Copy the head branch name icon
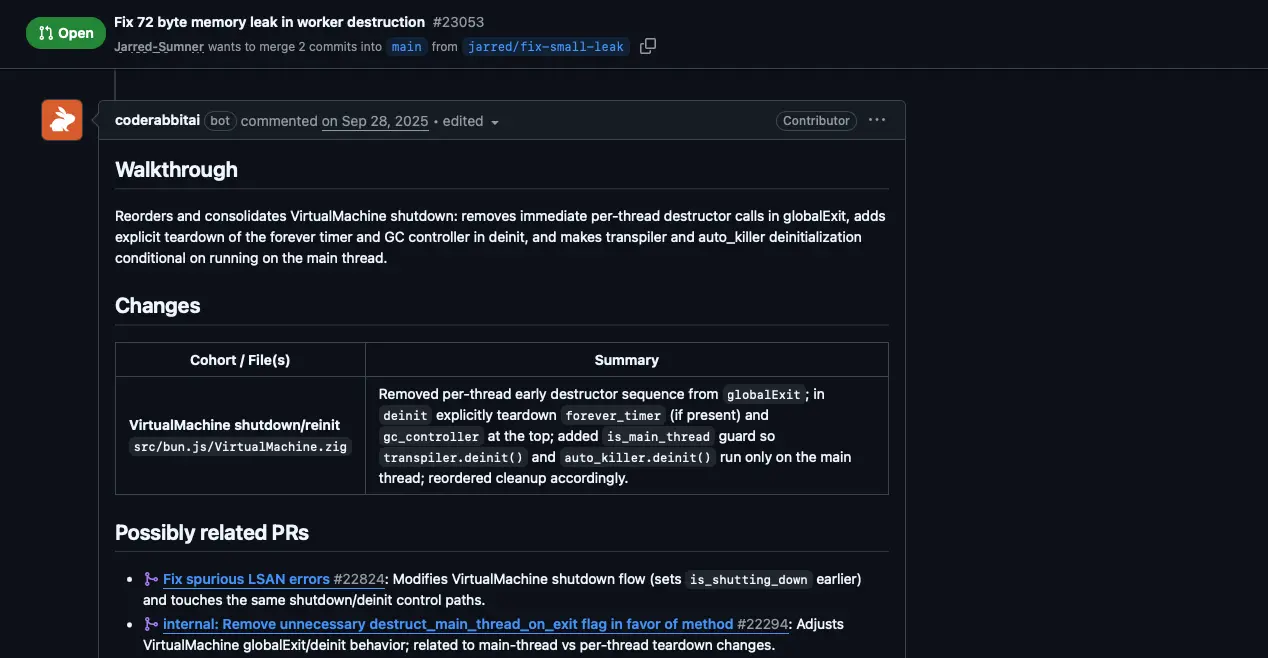This screenshot has height=658, width=1268. [648, 46]
